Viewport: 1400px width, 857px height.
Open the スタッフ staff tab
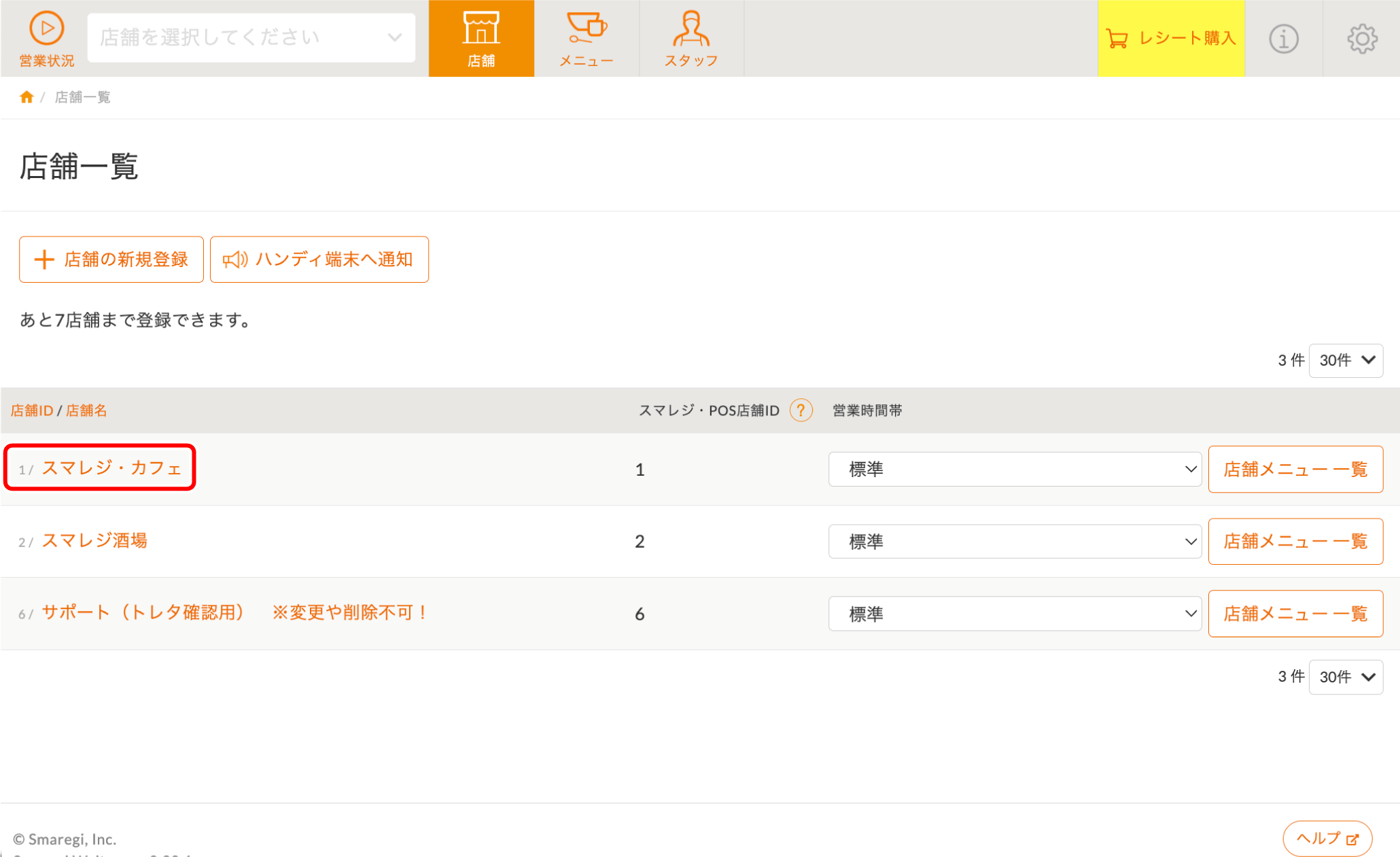click(691, 38)
